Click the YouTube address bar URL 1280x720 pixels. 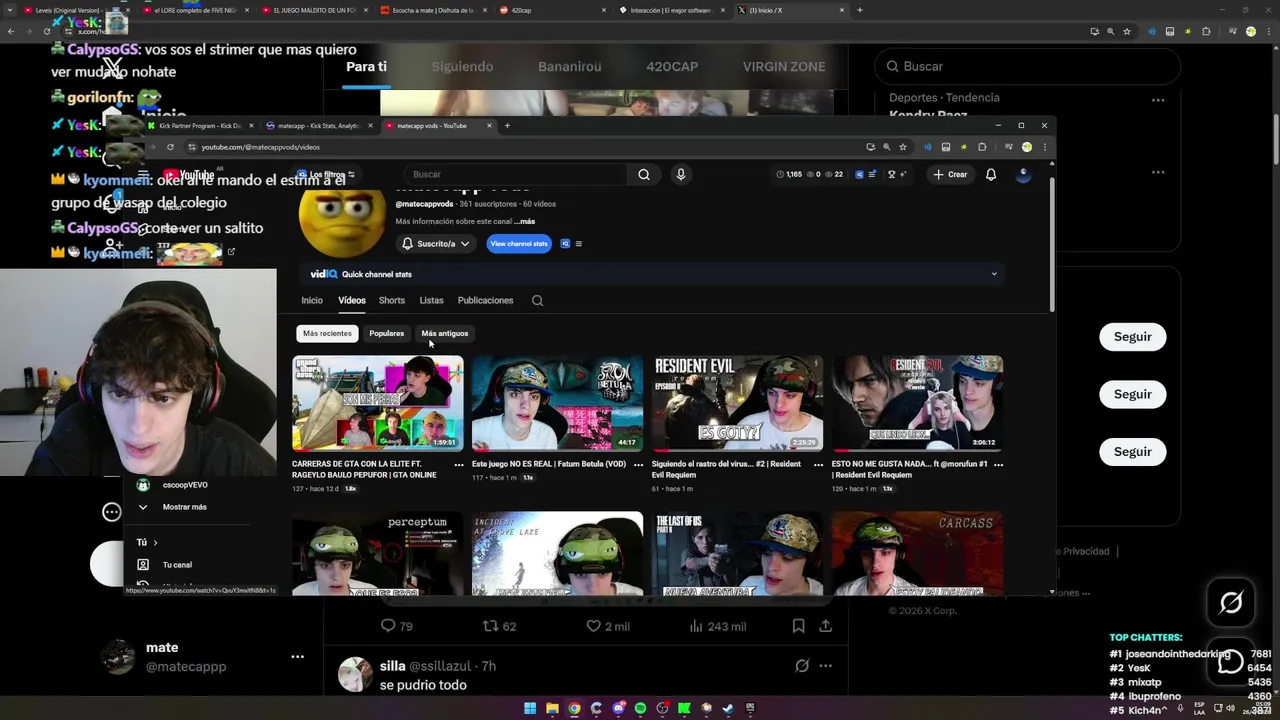(260, 147)
